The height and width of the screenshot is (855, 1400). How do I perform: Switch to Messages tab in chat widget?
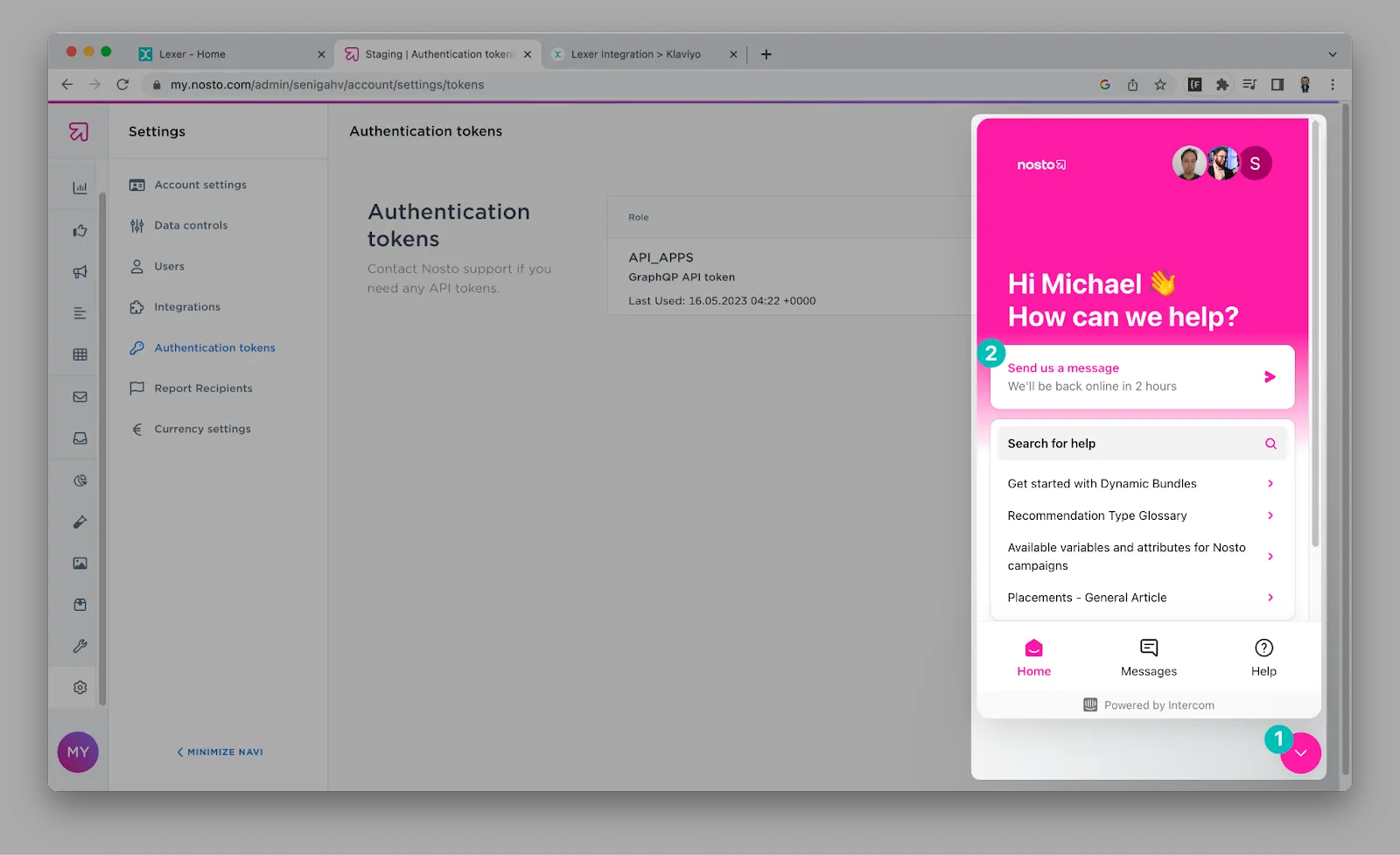pos(1149,658)
